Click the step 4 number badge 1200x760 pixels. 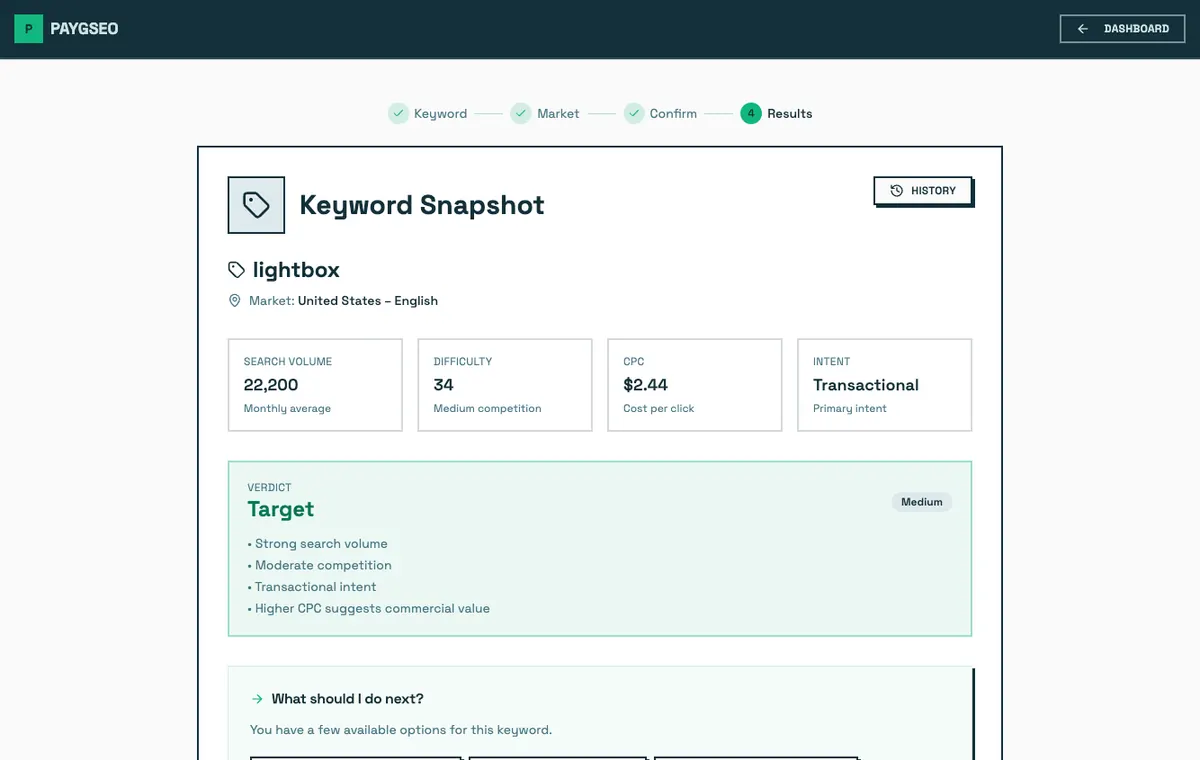click(751, 113)
